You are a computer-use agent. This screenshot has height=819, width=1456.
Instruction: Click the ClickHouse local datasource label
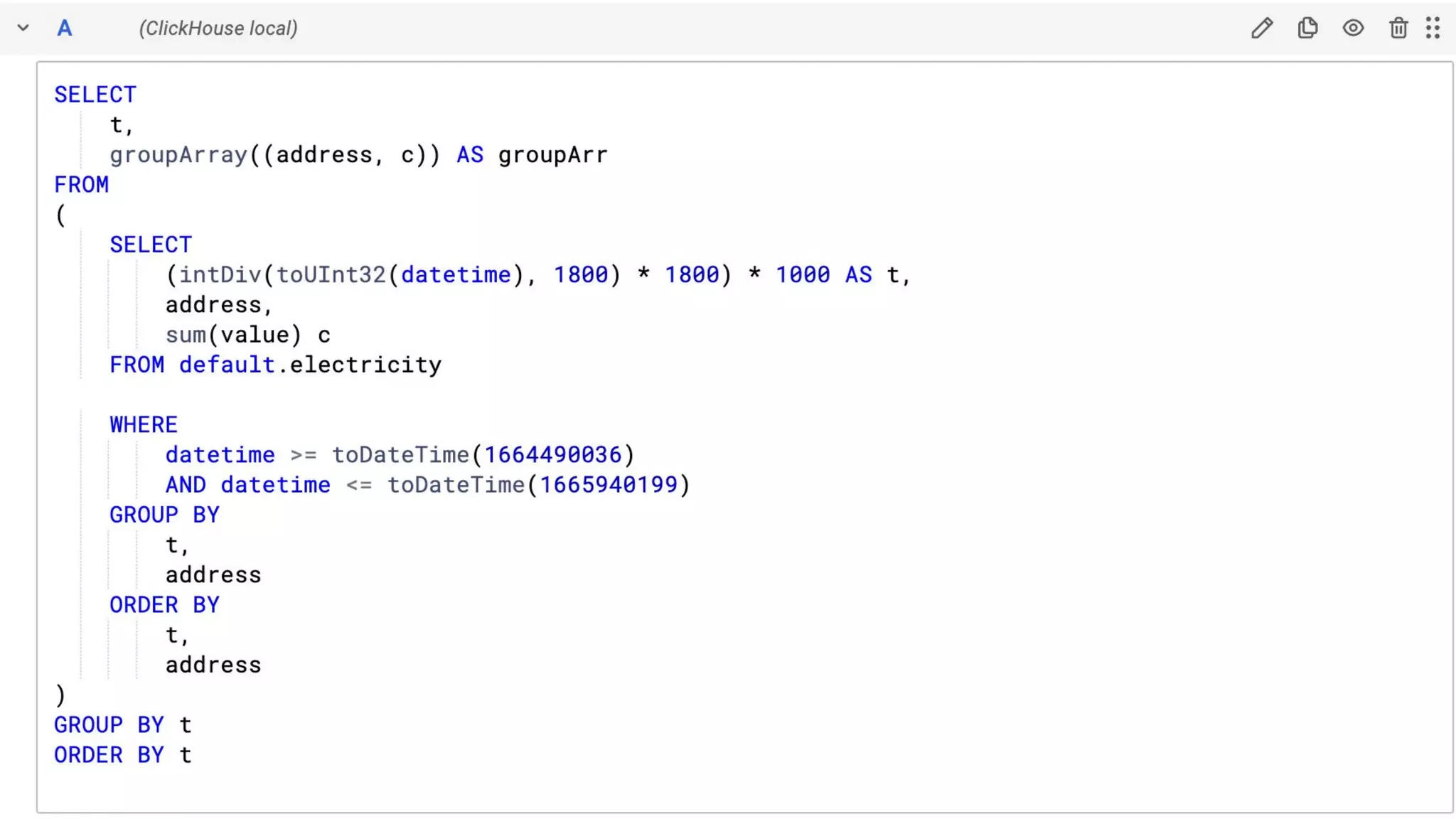pyautogui.click(x=218, y=28)
